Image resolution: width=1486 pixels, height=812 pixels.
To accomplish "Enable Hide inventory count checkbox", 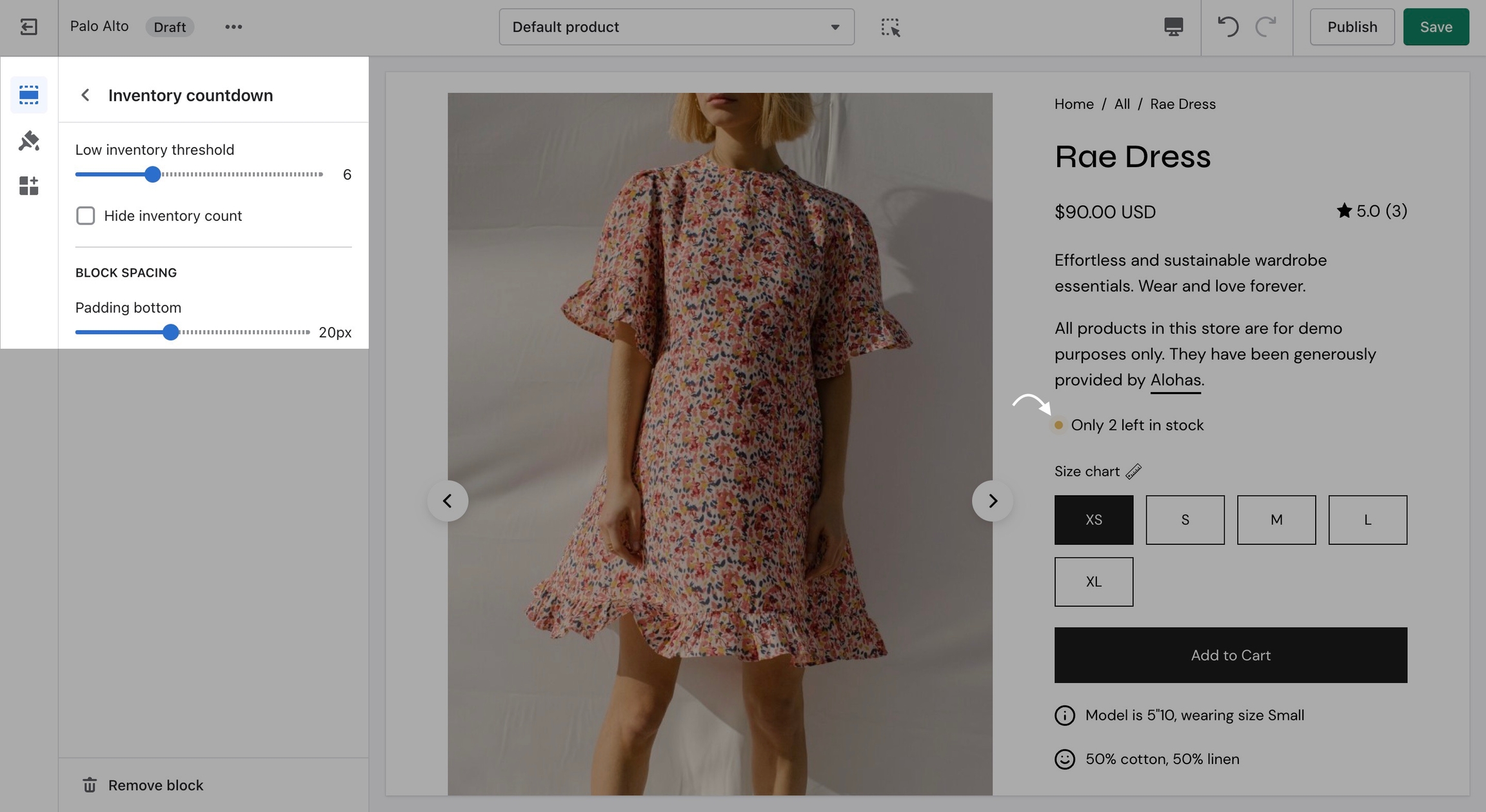I will [85, 215].
